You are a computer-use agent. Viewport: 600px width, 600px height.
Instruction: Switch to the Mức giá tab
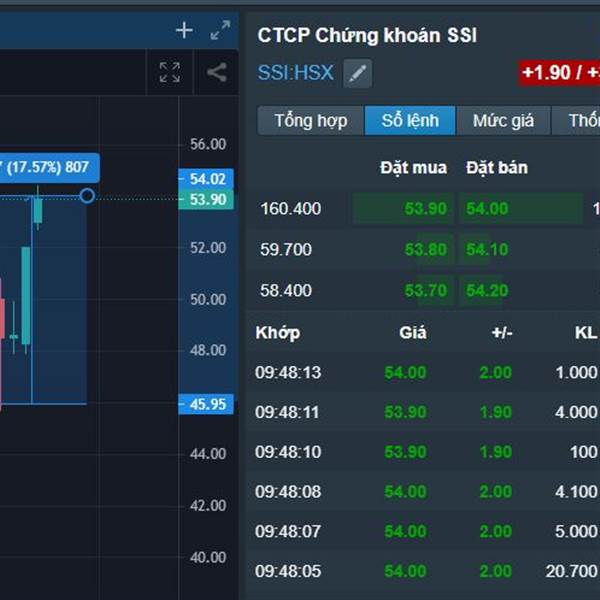tap(503, 121)
